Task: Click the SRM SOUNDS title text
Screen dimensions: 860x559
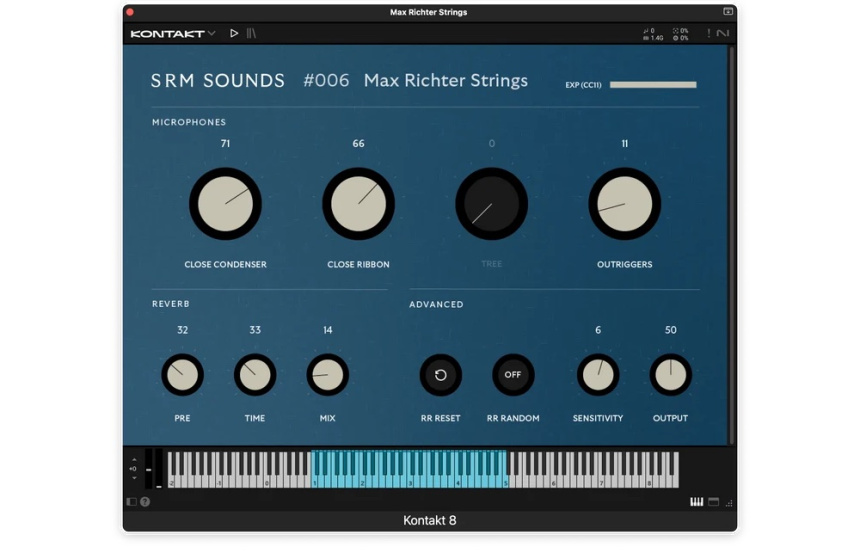Action: pyautogui.click(x=218, y=81)
